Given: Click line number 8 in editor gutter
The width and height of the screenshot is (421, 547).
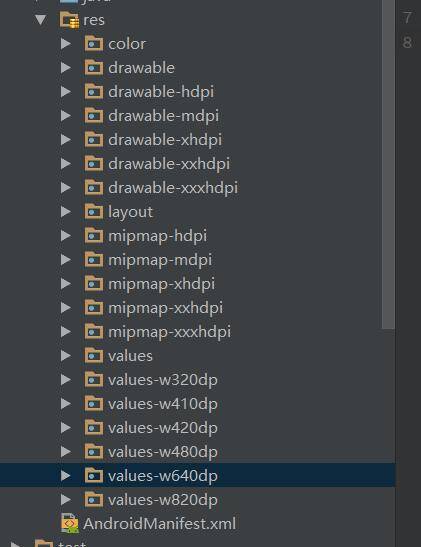Looking at the screenshot, I should click(x=407, y=43).
